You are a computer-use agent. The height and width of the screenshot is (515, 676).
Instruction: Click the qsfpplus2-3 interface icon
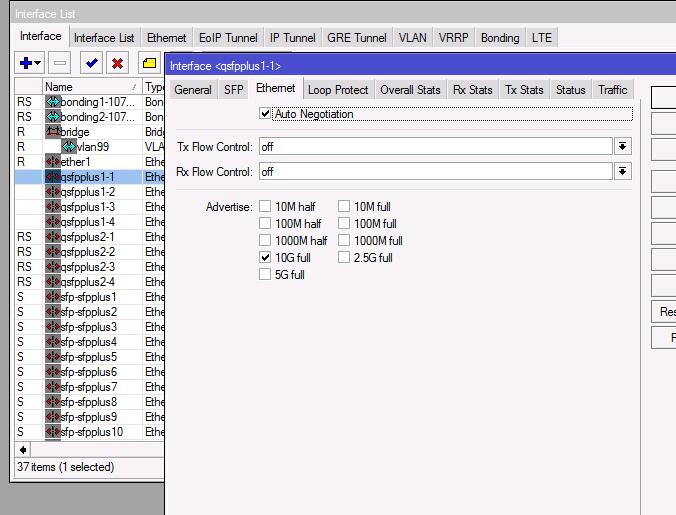[53, 267]
